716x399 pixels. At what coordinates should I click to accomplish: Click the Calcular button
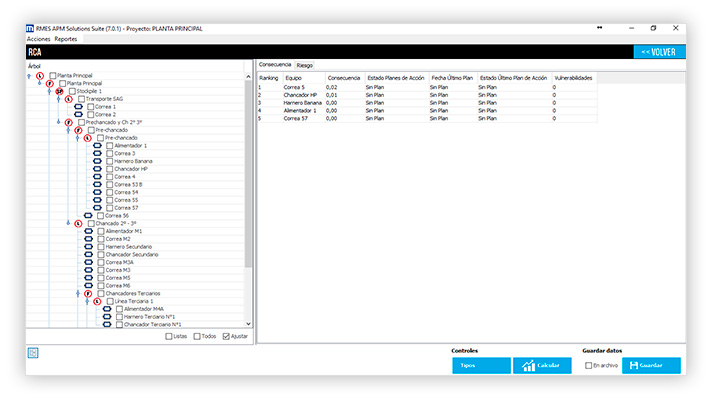point(542,366)
